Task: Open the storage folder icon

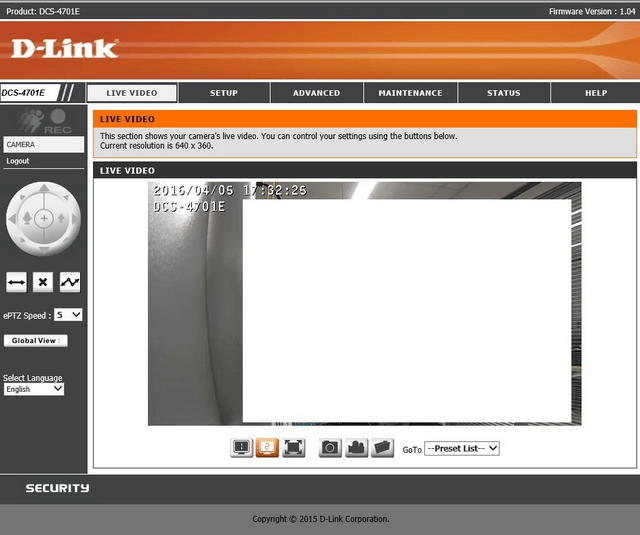Action: click(x=382, y=448)
